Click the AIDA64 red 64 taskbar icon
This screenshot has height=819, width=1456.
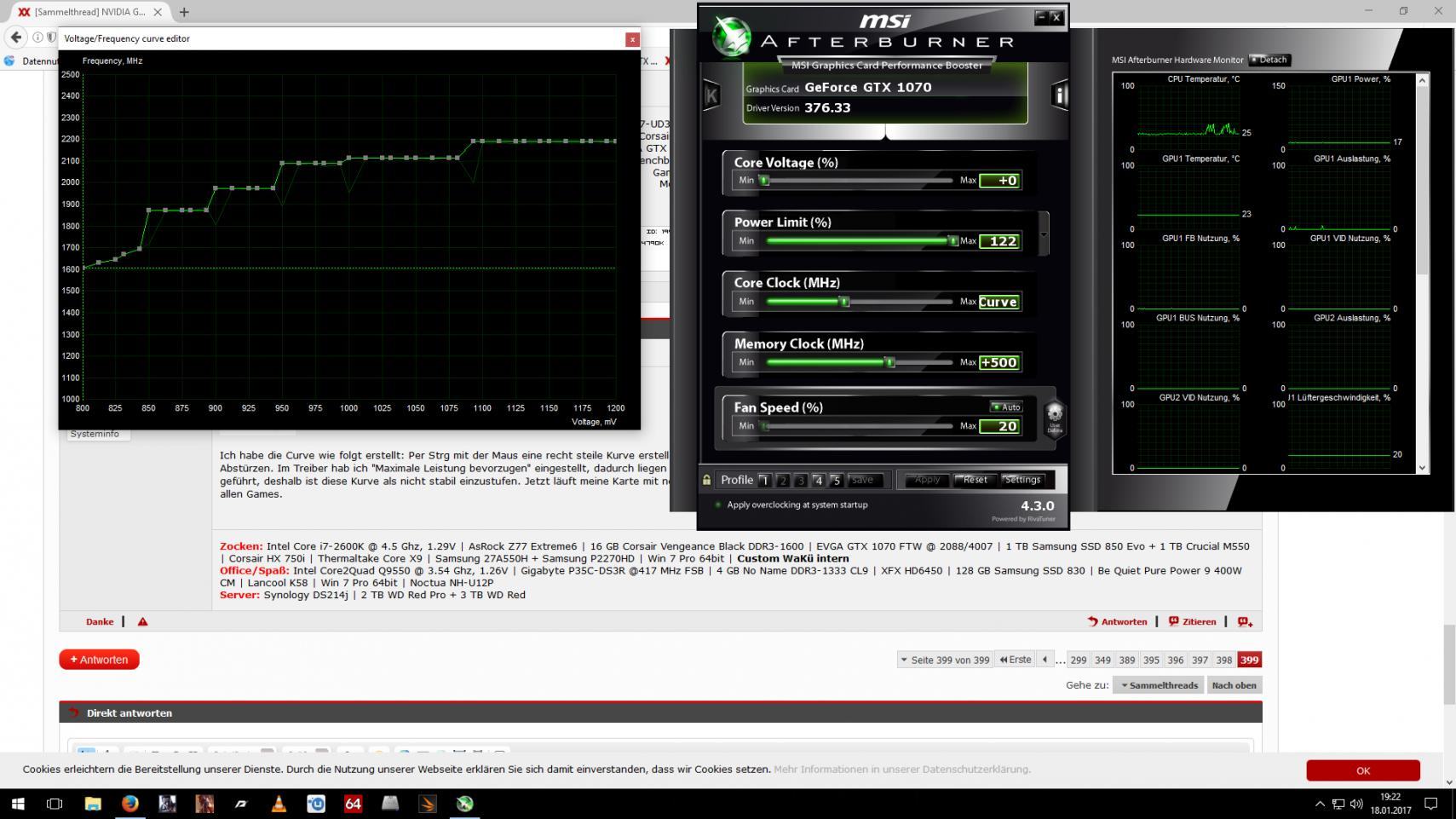point(353,804)
